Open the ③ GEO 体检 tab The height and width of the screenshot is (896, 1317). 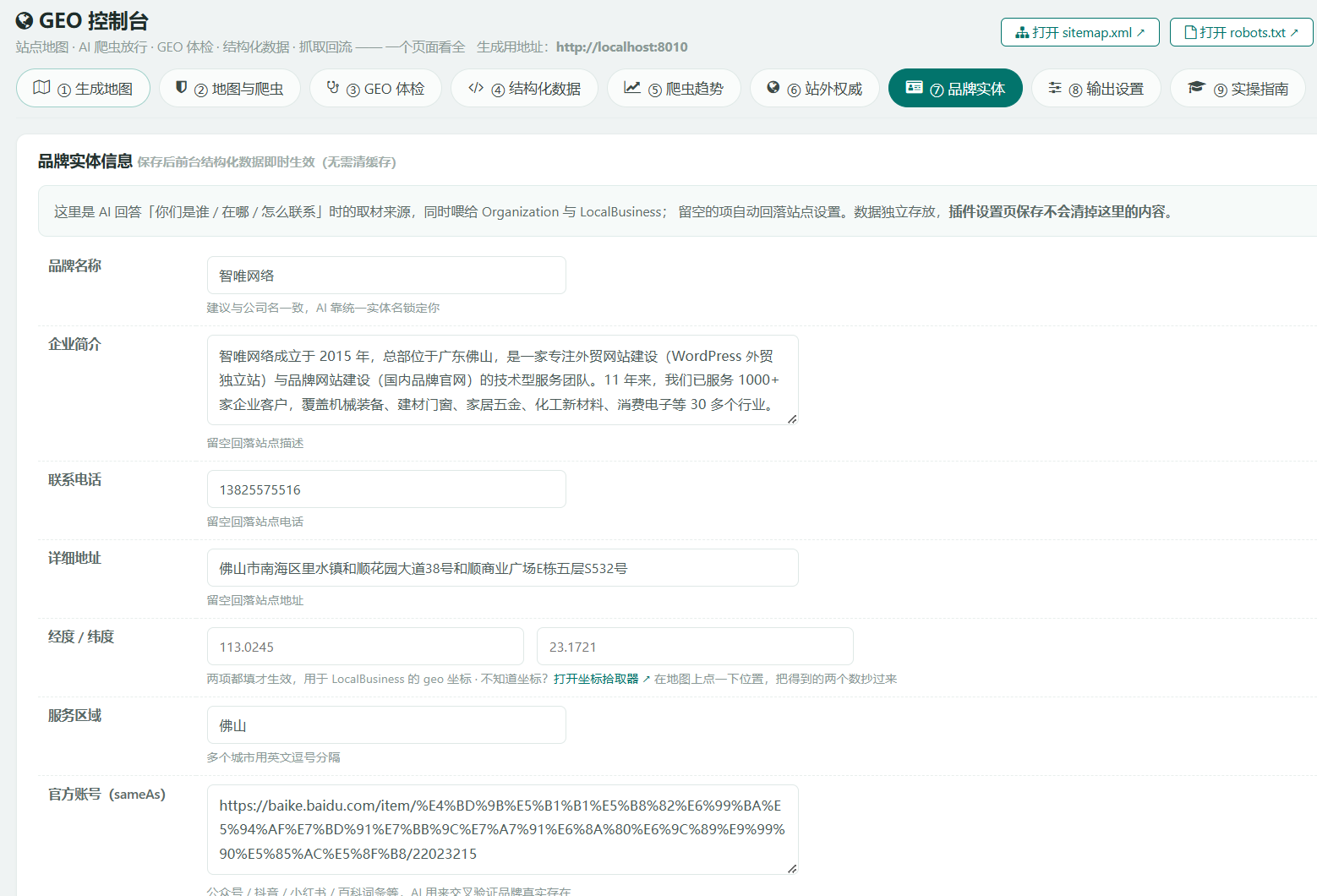(375, 88)
